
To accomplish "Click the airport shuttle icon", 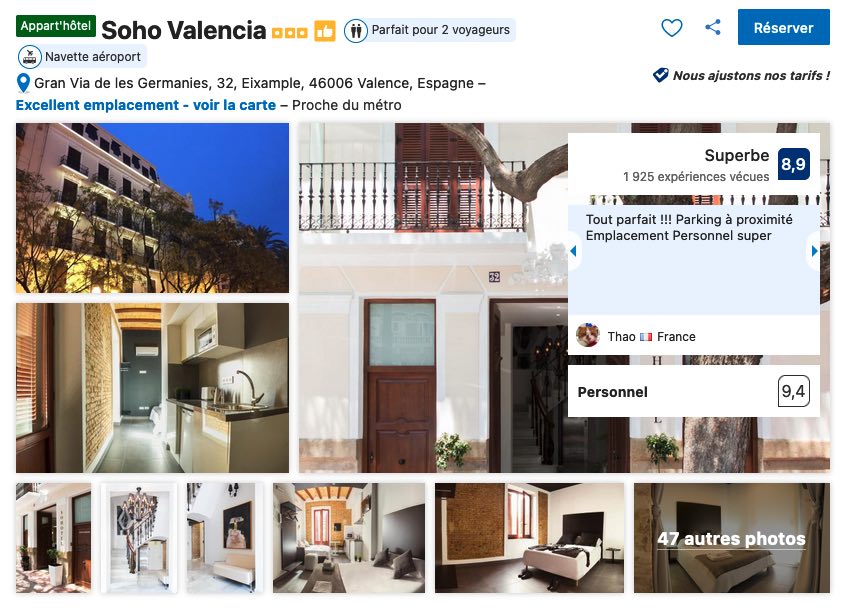I will click(x=30, y=57).
